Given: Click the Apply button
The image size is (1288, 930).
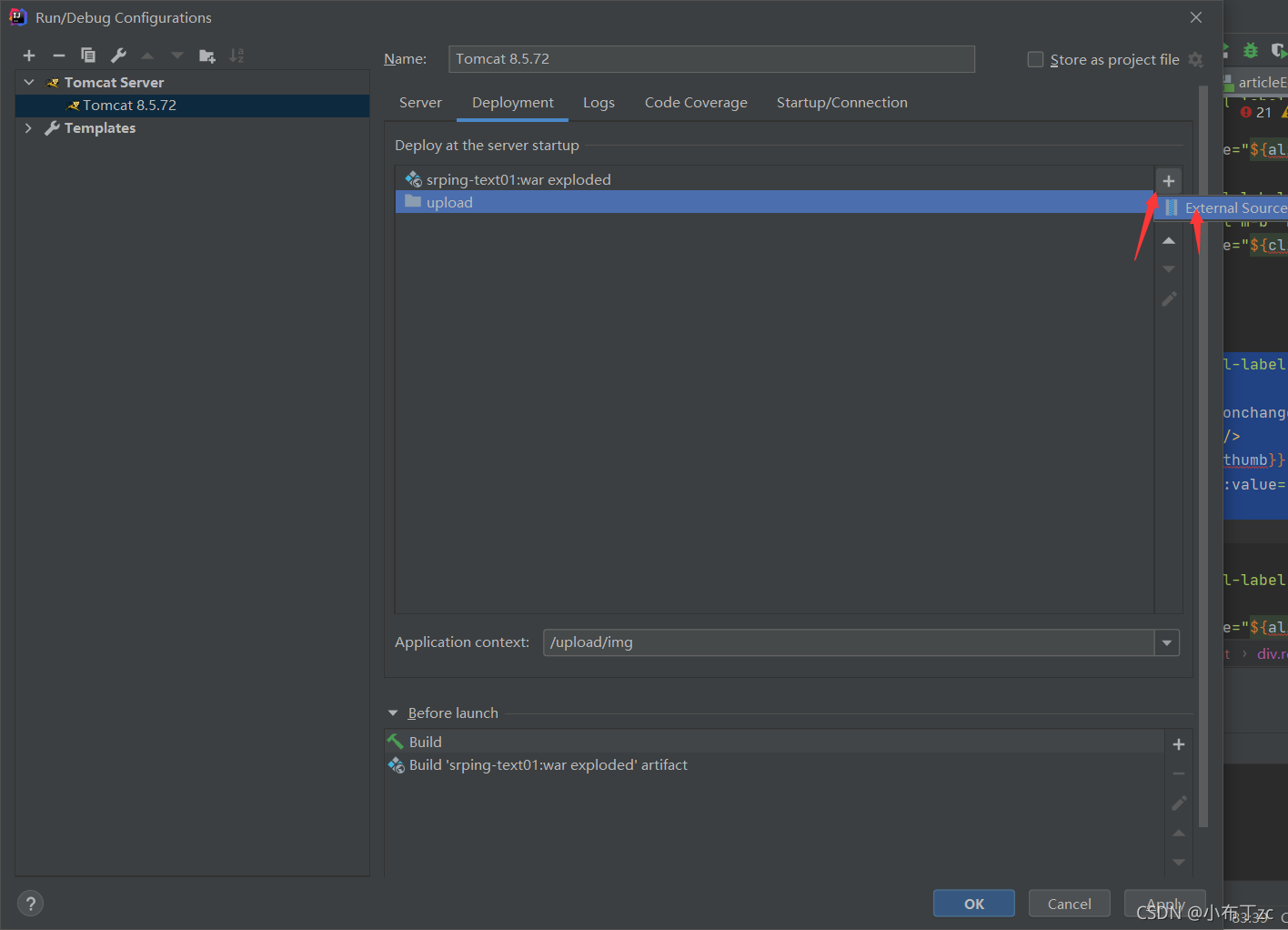Looking at the screenshot, I should [x=1165, y=904].
